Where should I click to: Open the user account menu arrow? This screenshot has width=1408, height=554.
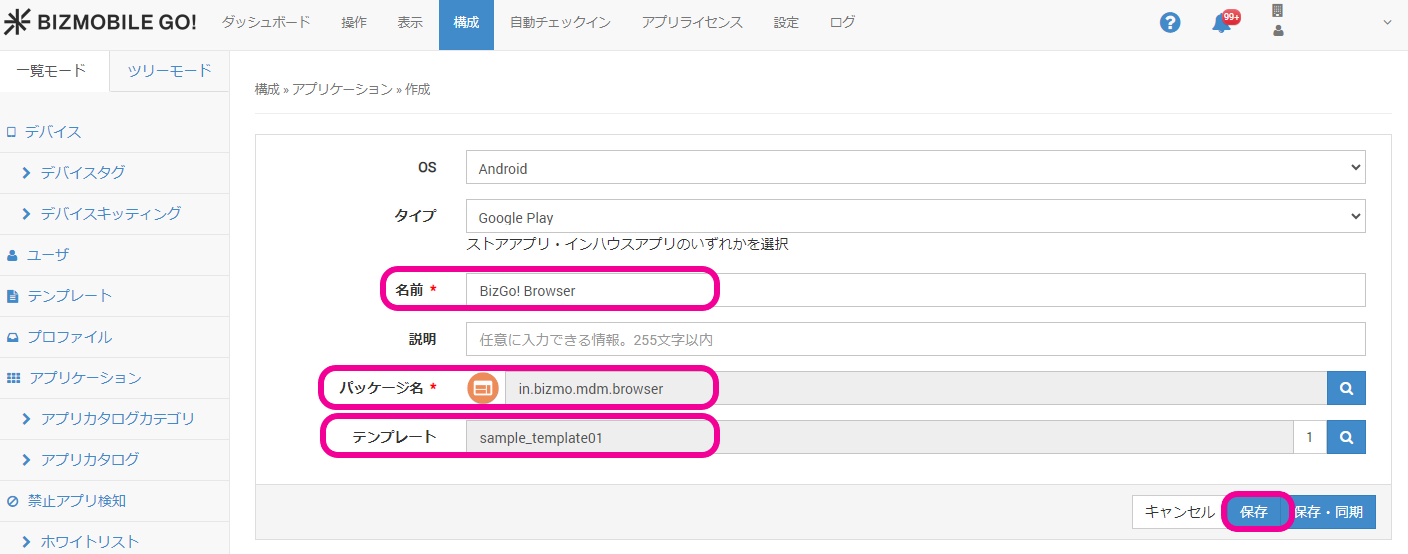tap(1387, 23)
